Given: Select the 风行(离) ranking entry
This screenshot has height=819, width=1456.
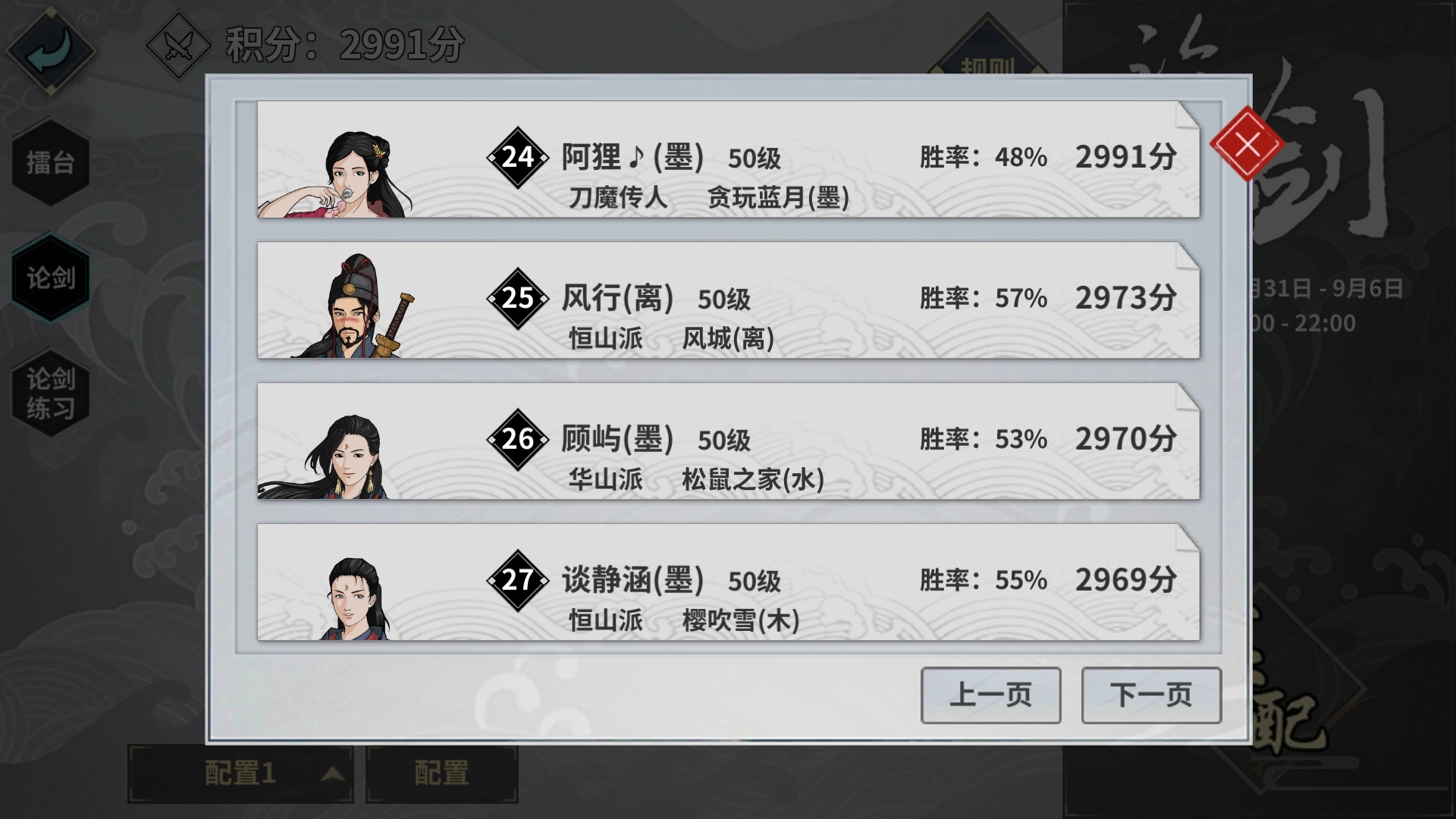Looking at the screenshot, I should pos(729,300).
